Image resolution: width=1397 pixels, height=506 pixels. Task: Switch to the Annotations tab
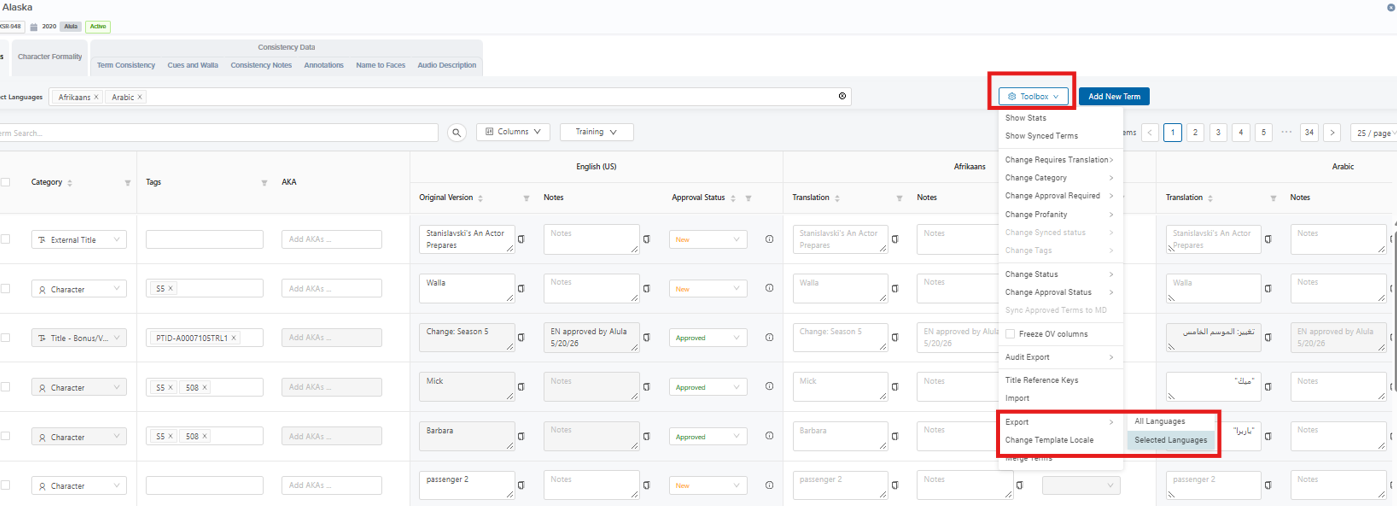tap(324, 65)
